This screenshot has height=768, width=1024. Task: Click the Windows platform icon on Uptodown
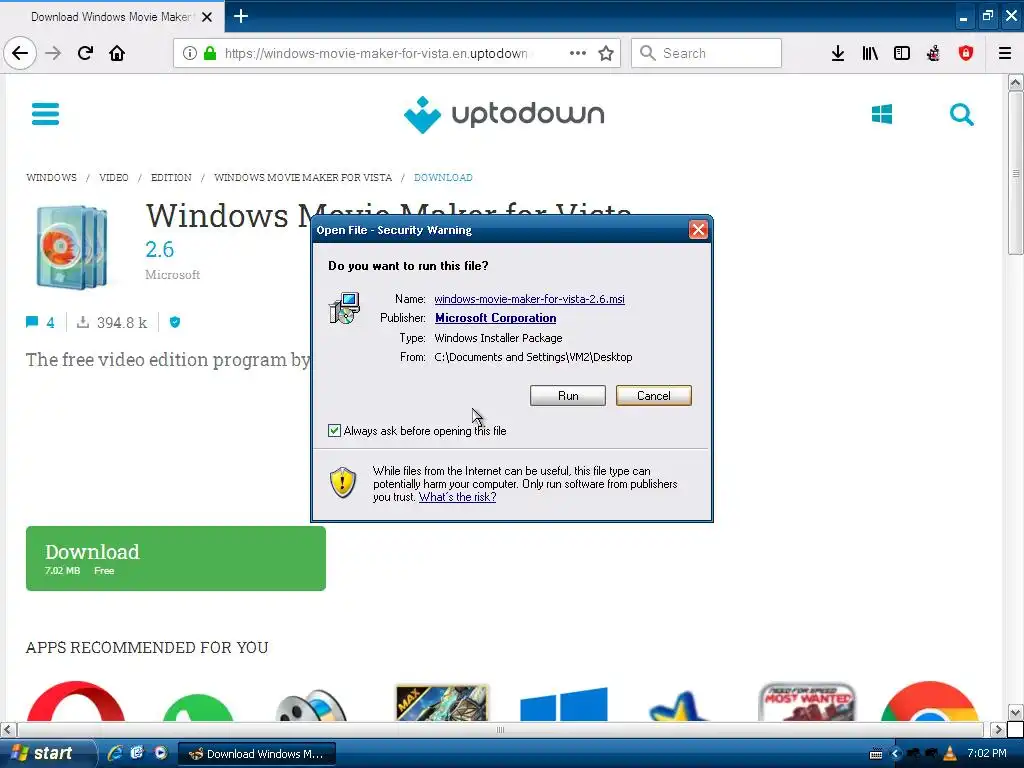pos(882,114)
